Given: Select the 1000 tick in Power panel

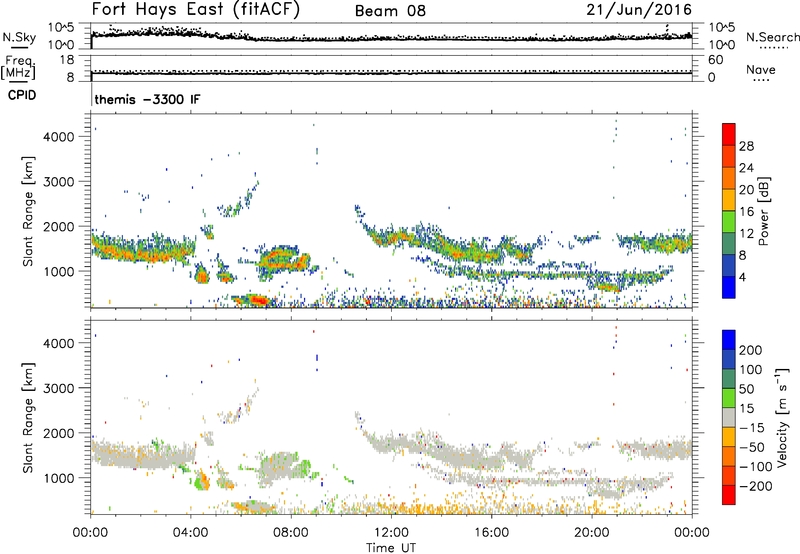Looking at the screenshot, I should [x=58, y=271].
